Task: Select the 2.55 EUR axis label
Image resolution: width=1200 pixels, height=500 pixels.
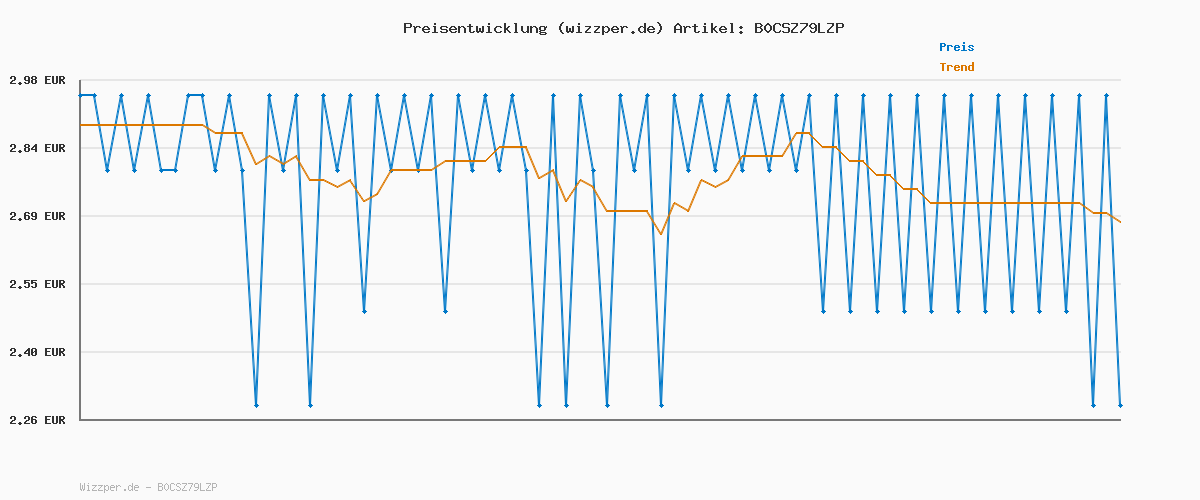Action: (37, 284)
